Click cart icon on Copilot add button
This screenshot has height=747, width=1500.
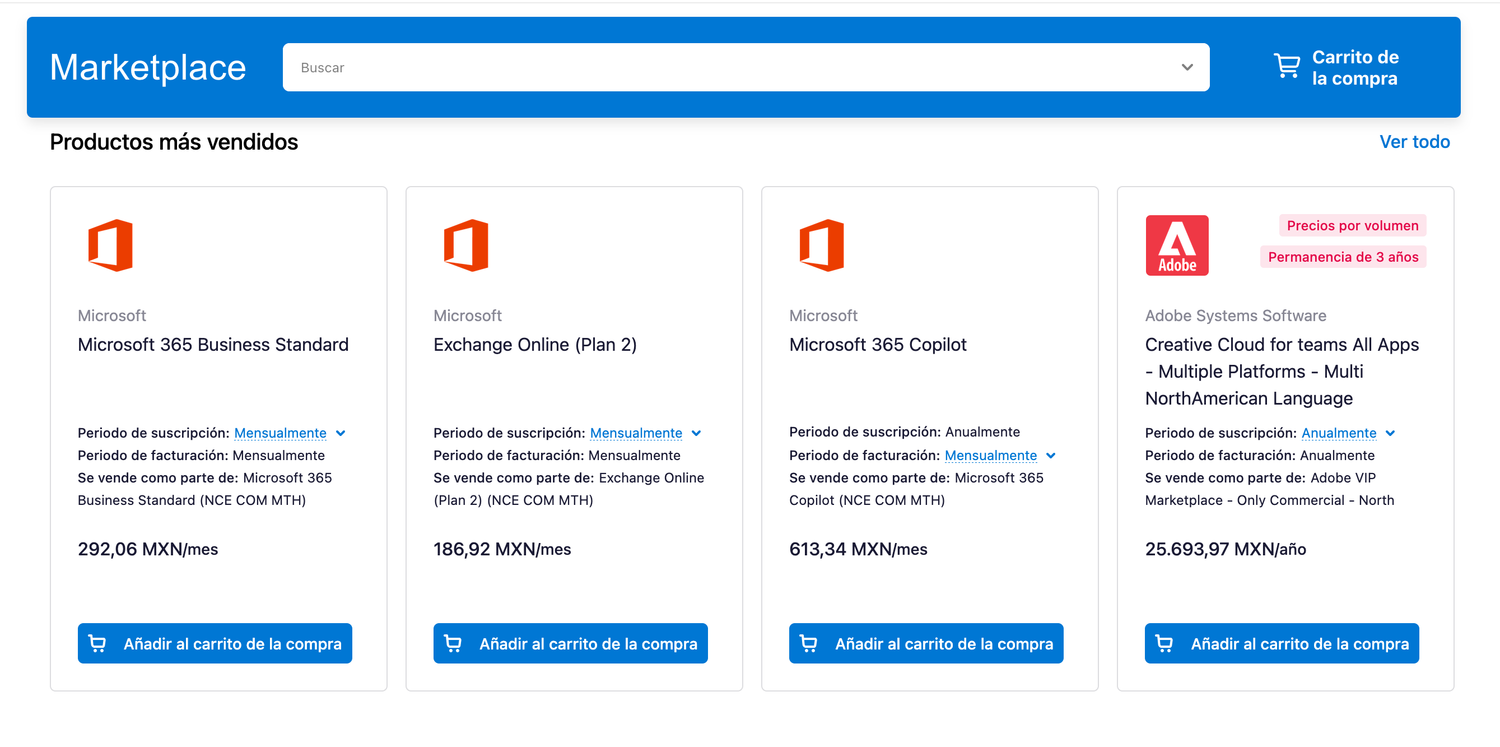pyautogui.click(x=809, y=644)
